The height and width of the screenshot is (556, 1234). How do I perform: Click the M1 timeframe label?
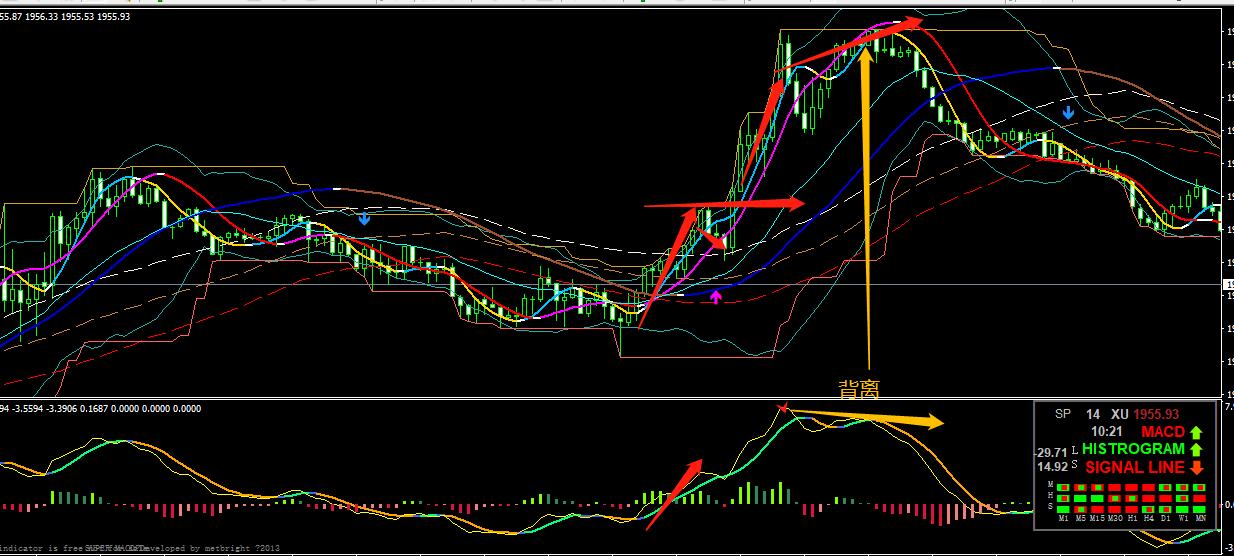click(1063, 518)
